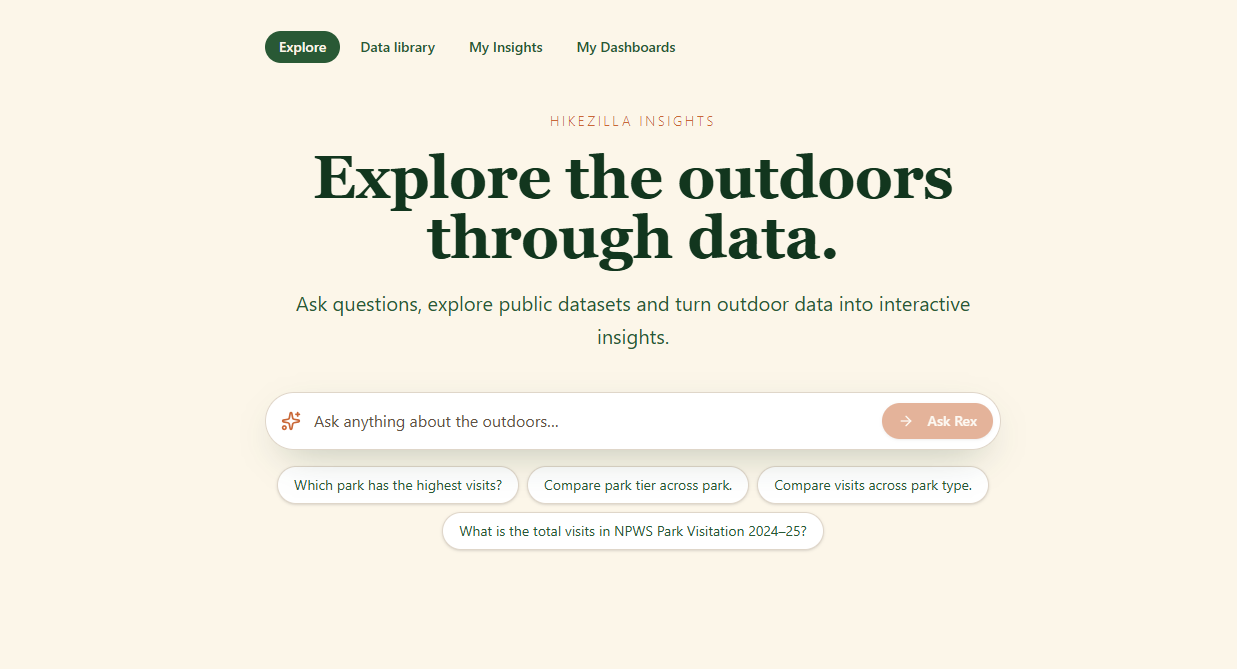The height and width of the screenshot is (669, 1237).
Task: Open the My Dashboards tab
Action: point(626,47)
